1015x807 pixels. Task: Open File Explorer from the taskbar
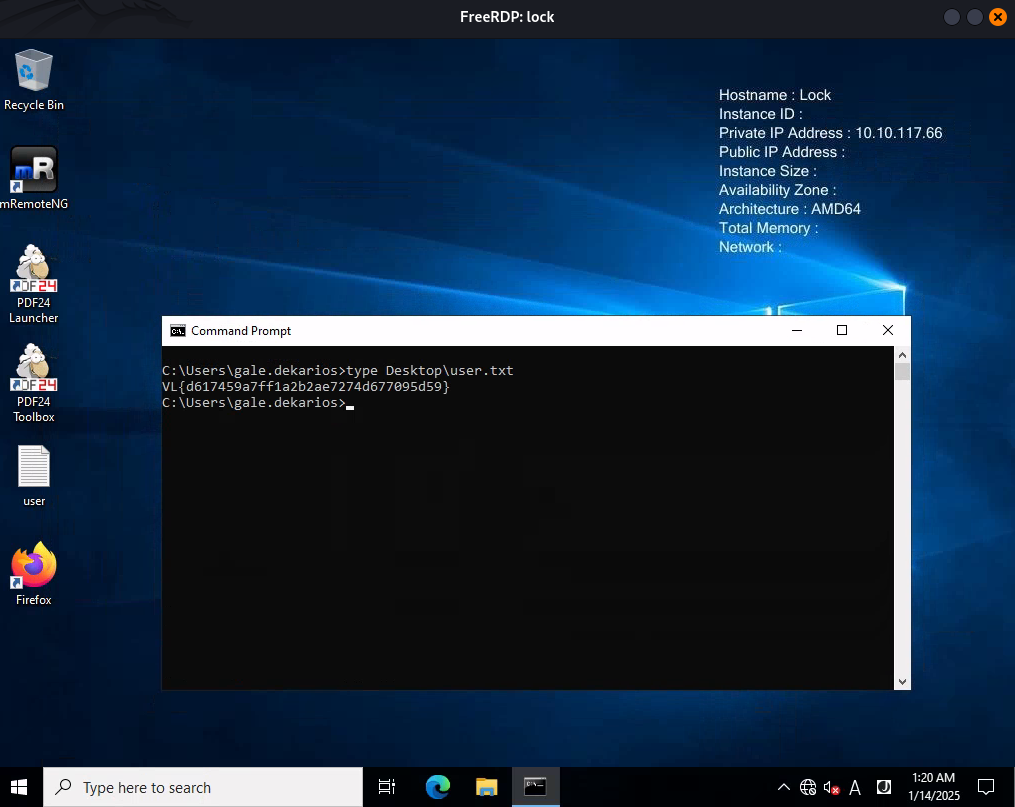coord(486,787)
